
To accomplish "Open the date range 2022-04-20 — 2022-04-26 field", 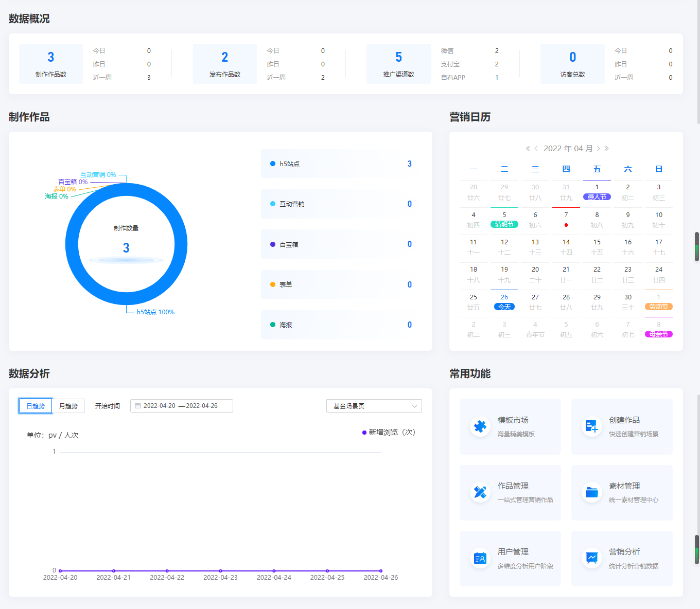I will pyautogui.click(x=181, y=406).
